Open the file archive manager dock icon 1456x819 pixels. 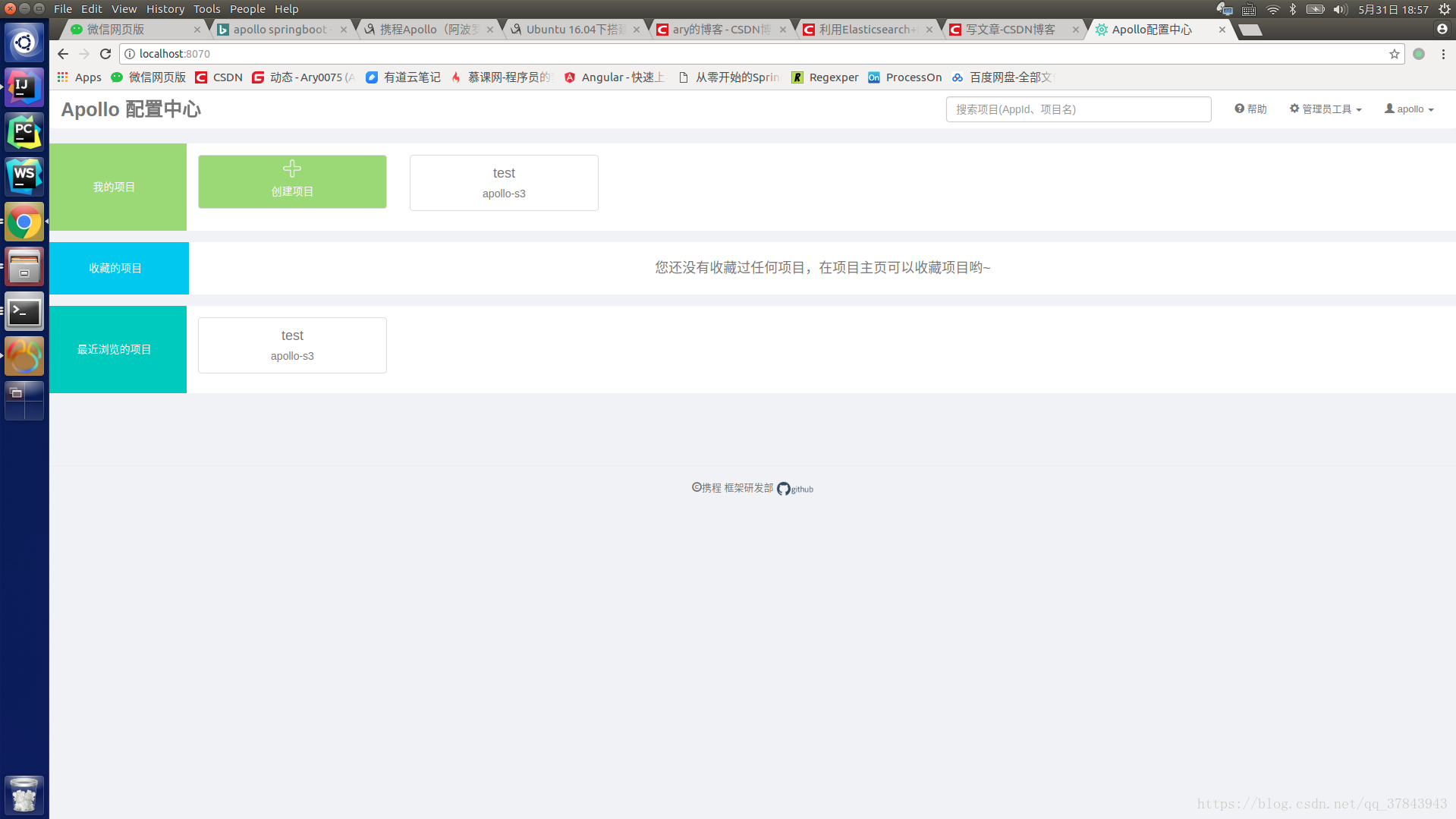click(24, 266)
